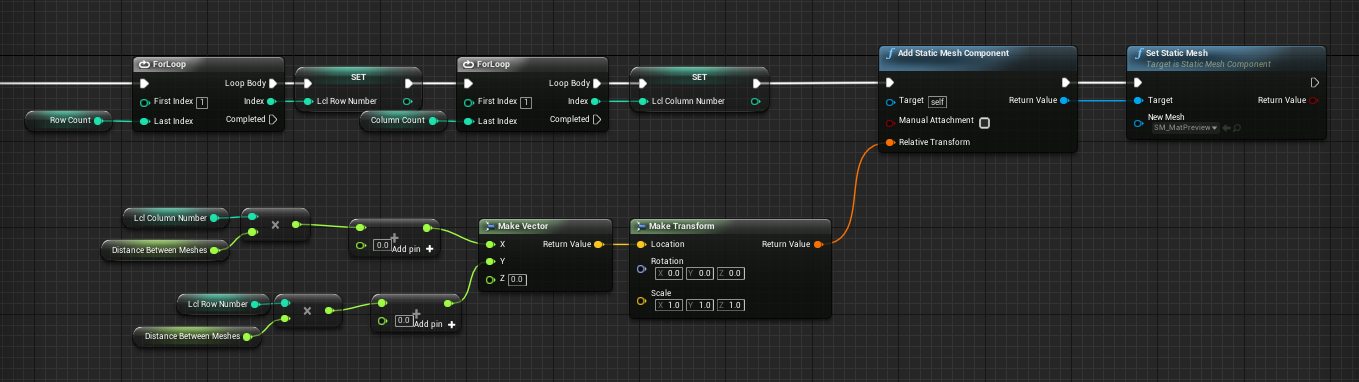Click the browse magnifier icon beside SM_MatPreview
This screenshot has width=1359, height=382.
coord(1237,128)
